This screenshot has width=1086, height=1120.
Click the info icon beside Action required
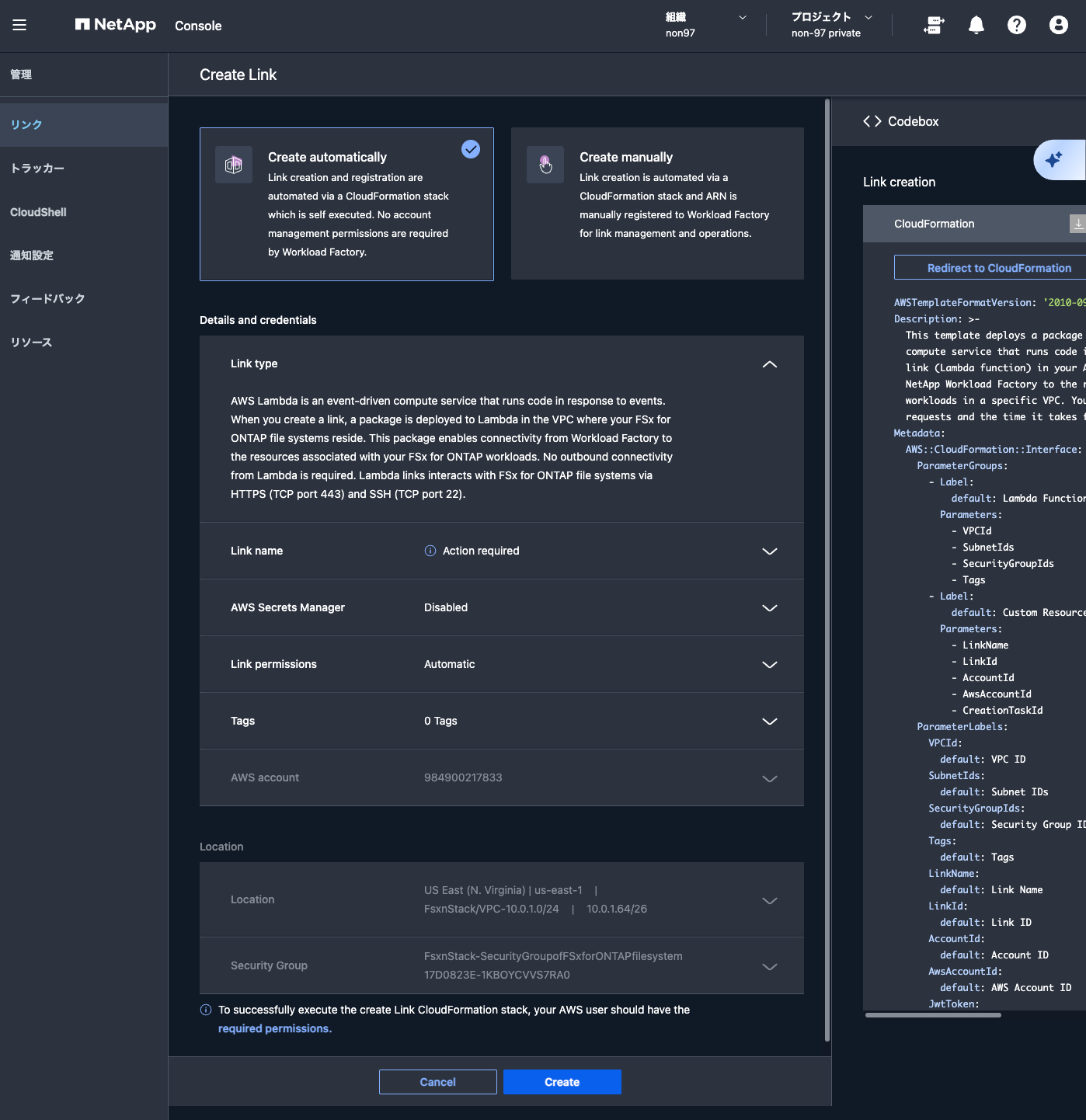pos(430,551)
